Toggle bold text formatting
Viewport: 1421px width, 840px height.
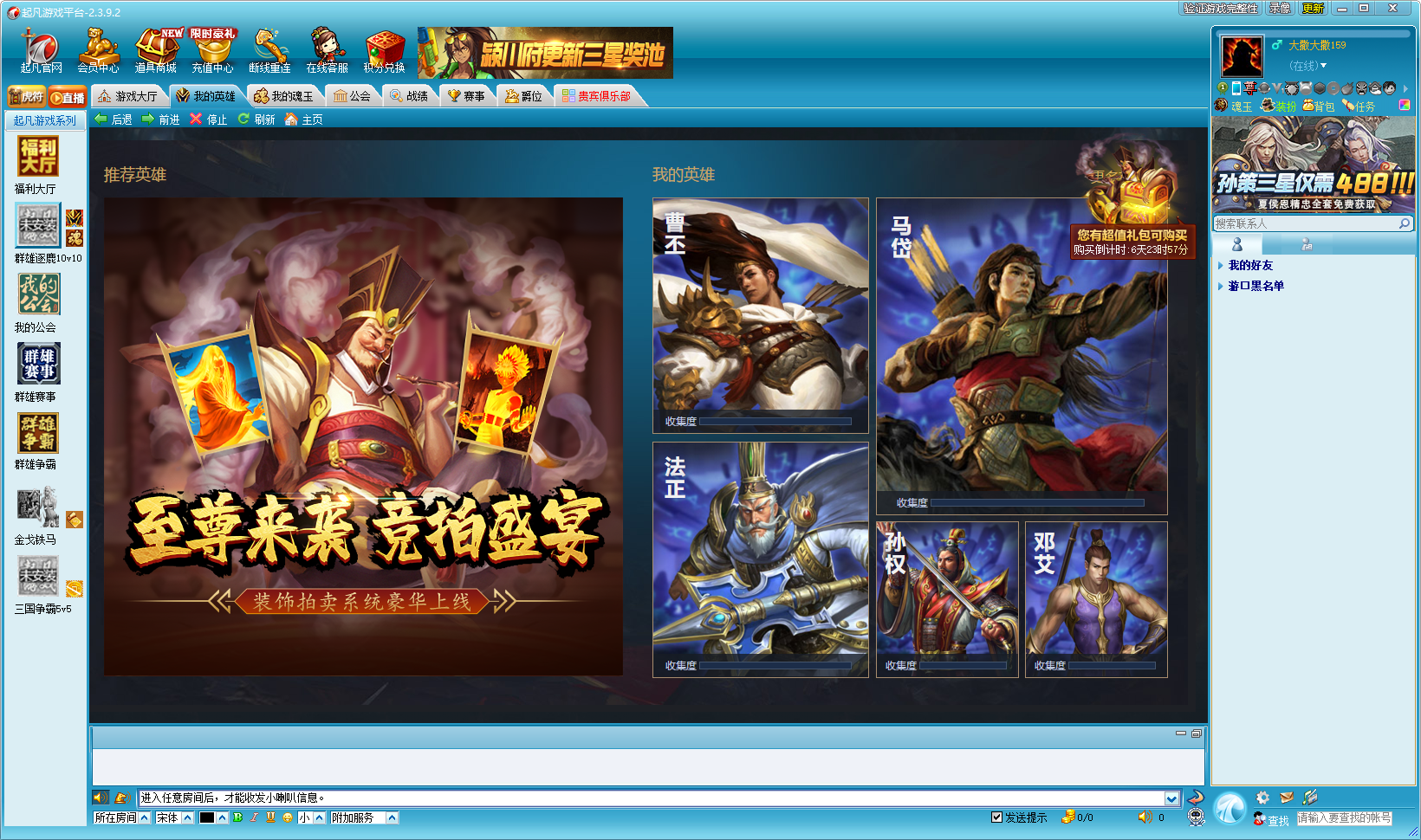pyautogui.click(x=237, y=817)
